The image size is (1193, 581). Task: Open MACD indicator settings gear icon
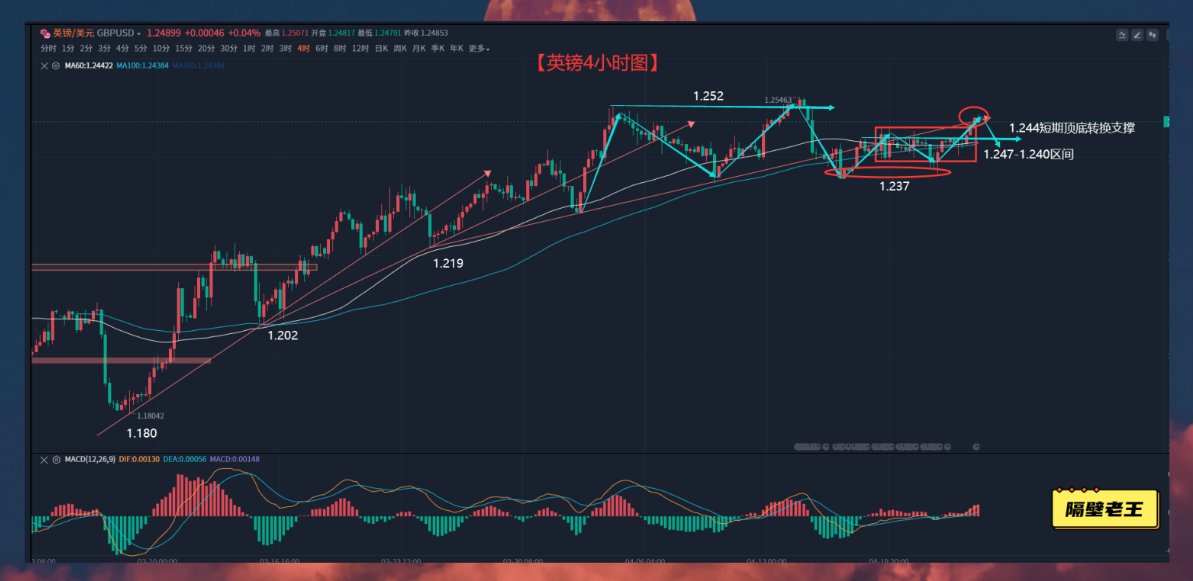[54, 460]
